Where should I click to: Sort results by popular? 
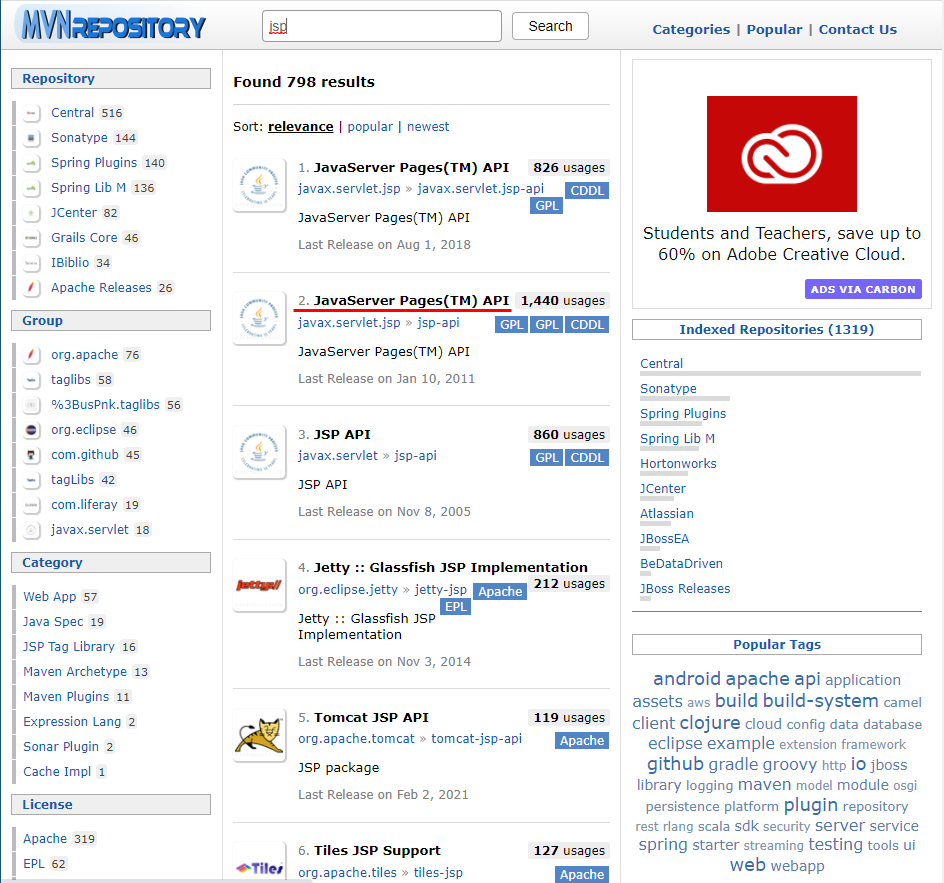(x=370, y=126)
